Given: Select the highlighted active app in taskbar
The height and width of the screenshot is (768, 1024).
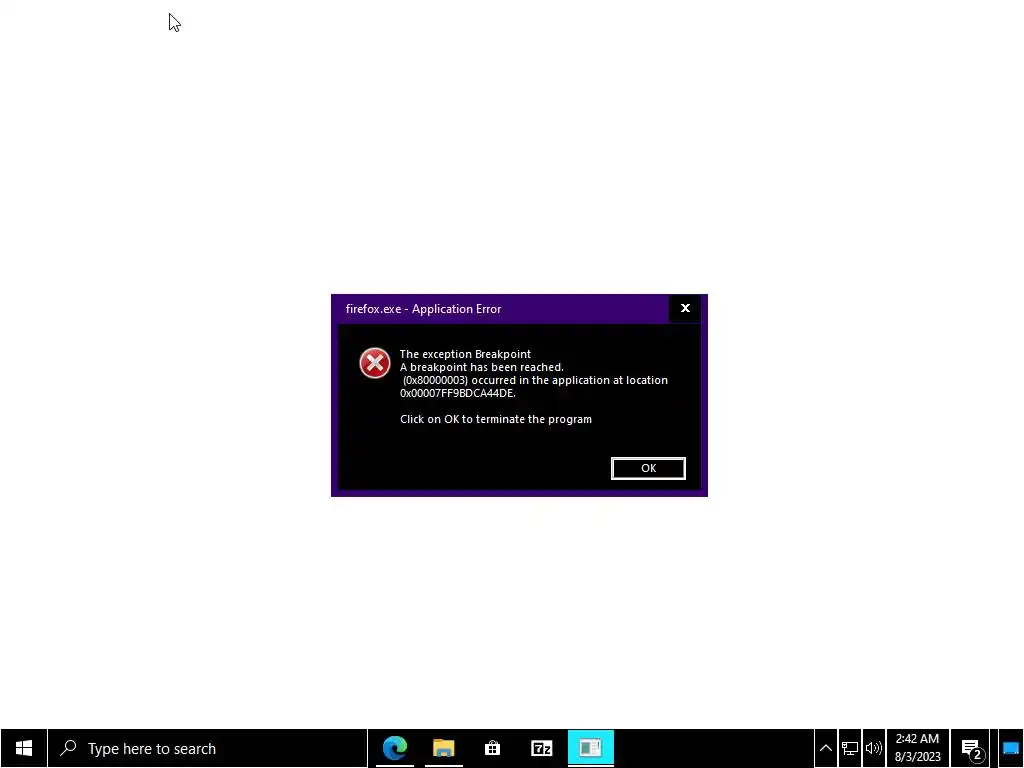Looking at the screenshot, I should coord(590,748).
